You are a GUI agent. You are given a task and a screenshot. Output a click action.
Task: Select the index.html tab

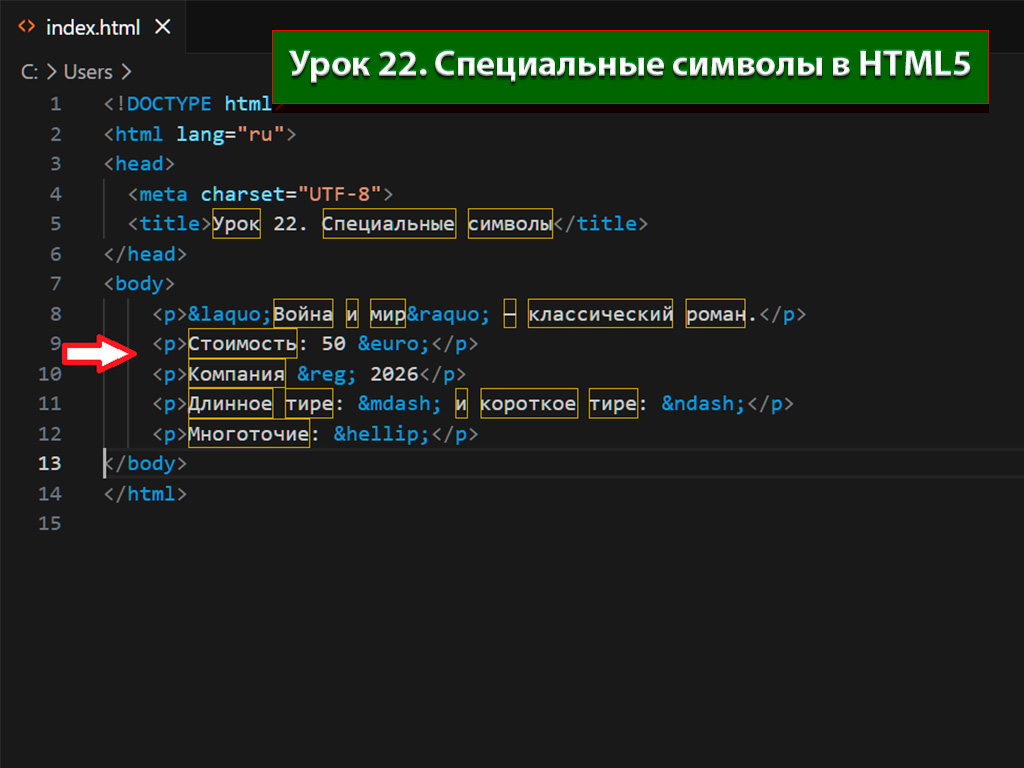[x=93, y=26]
